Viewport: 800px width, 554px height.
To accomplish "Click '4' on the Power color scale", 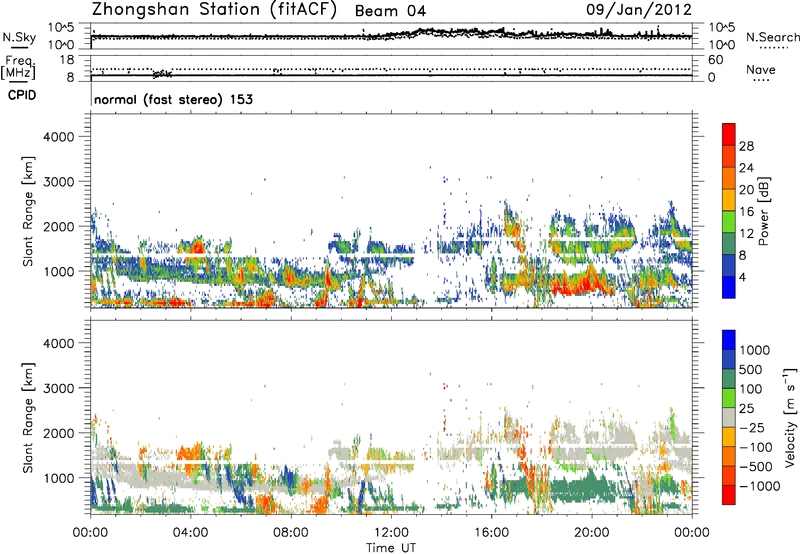I will click(743, 277).
